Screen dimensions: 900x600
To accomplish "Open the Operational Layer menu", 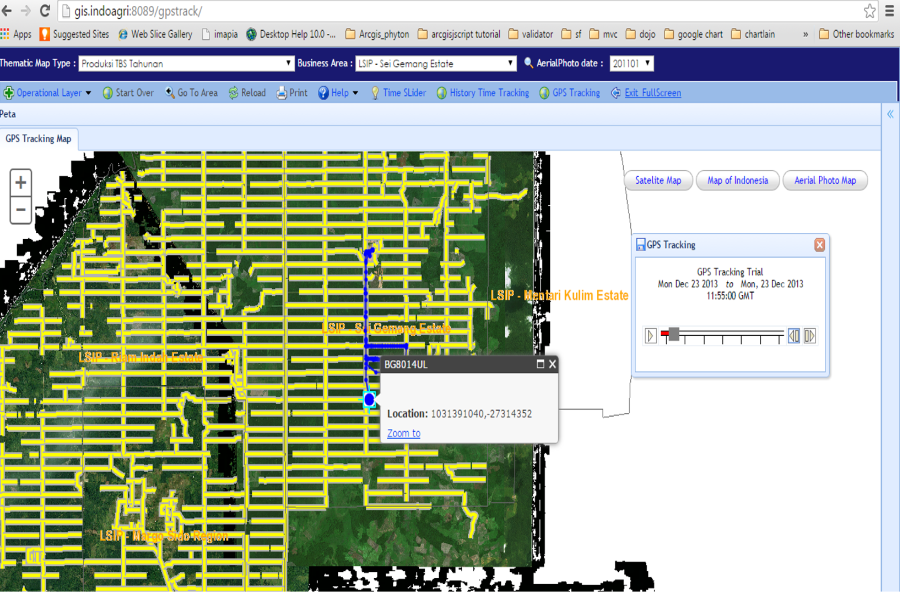I will point(48,93).
